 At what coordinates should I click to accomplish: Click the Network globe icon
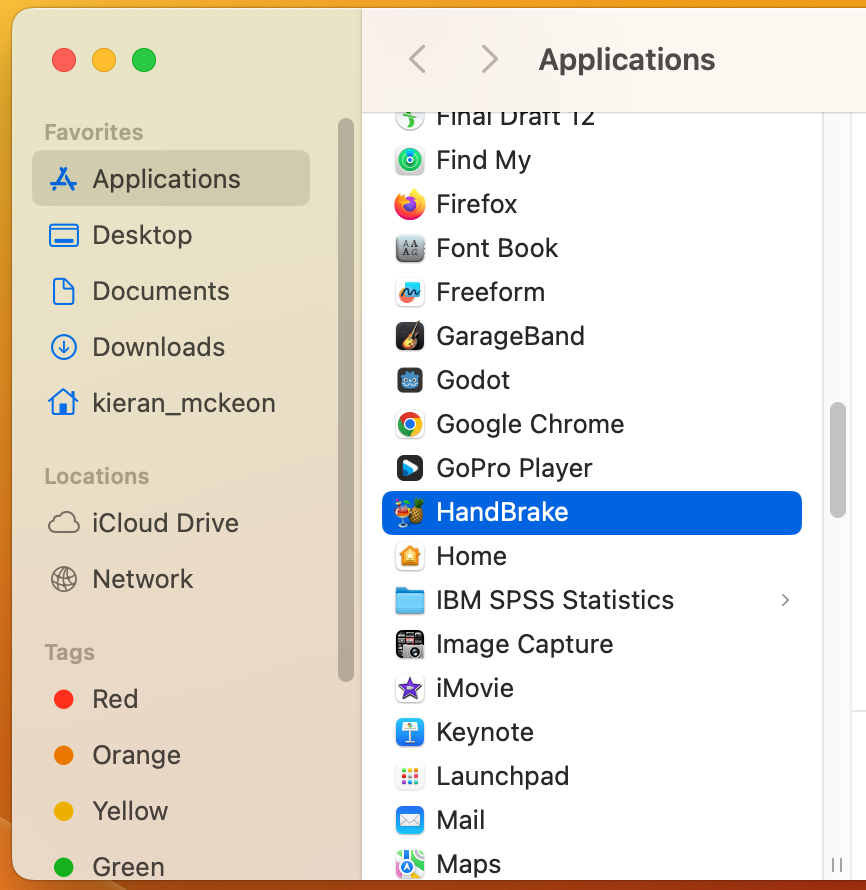[64, 580]
